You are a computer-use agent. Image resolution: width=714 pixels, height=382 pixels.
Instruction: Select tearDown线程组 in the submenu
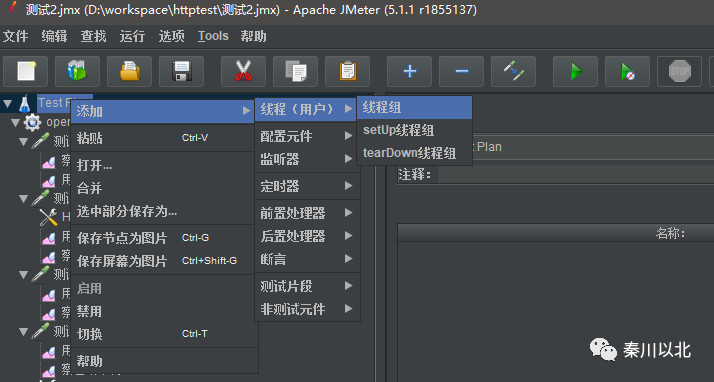click(x=414, y=153)
